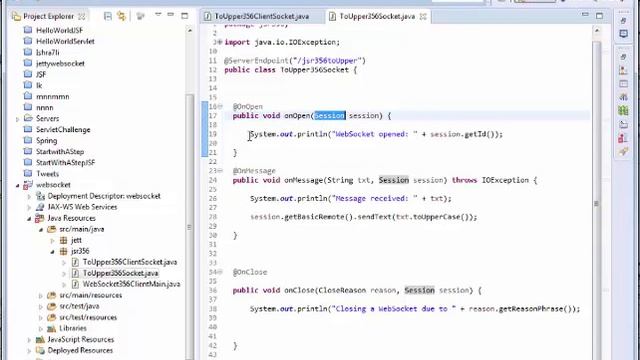
Task: Expand src/test/java folder
Action: pyautogui.click(x=41, y=307)
